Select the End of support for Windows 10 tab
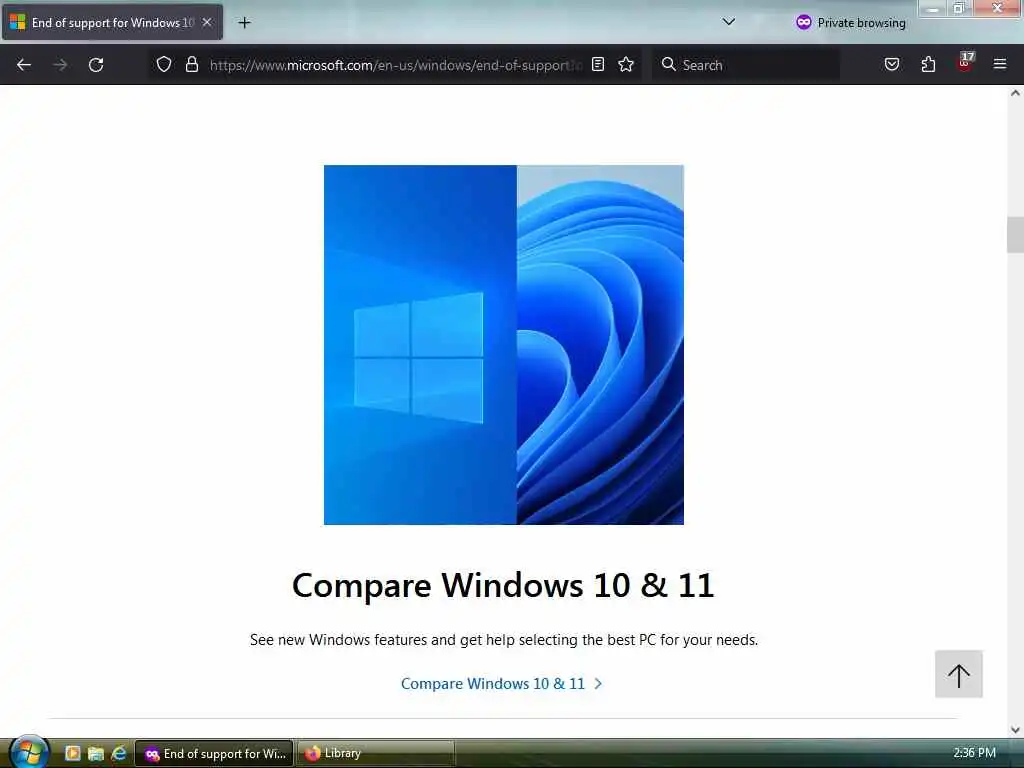The height and width of the screenshot is (768, 1024). 112,23
